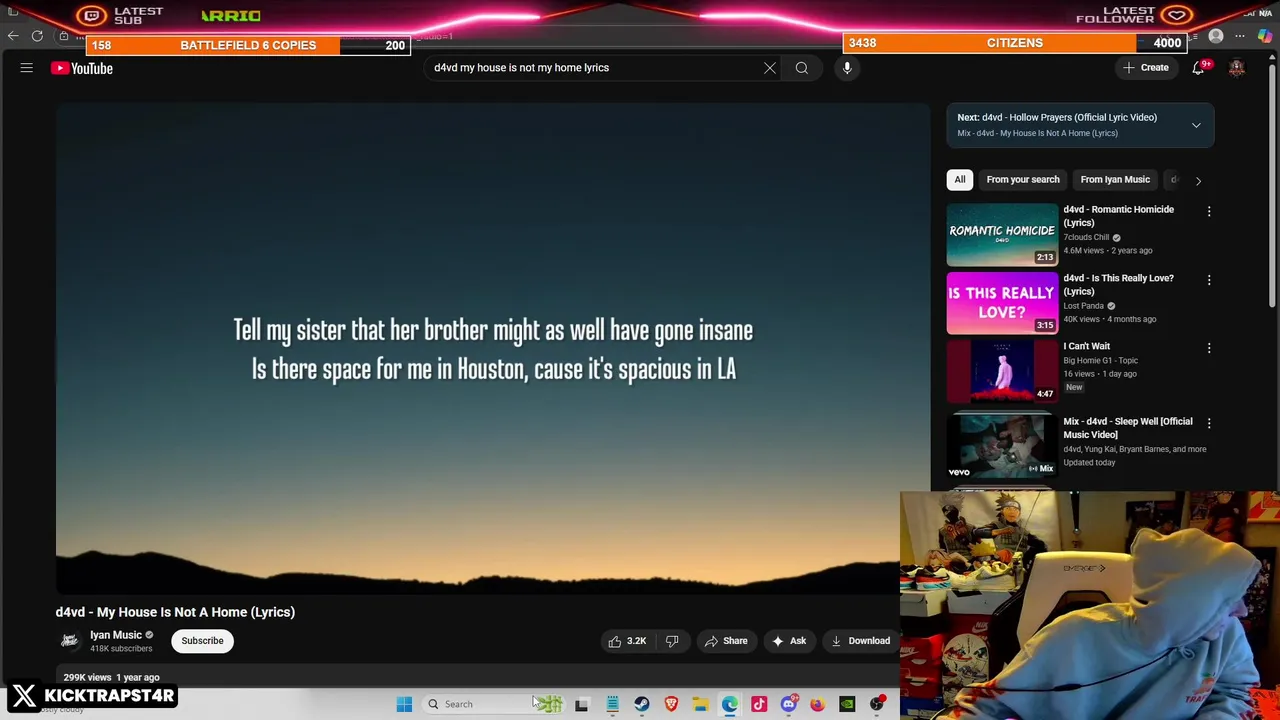
Task: Like the video (3.2K thumbs up)
Action: click(x=628, y=641)
